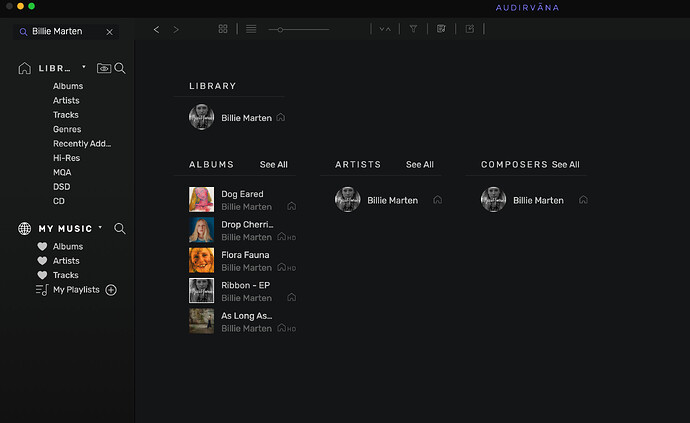Open Library Tracks

(x=66, y=115)
